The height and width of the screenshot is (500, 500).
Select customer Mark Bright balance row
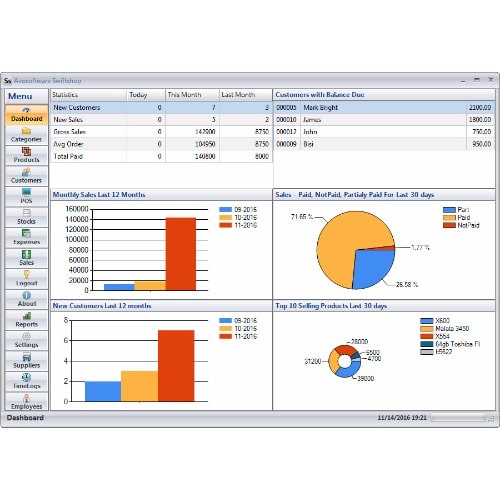pyautogui.click(x=384, y=108)
